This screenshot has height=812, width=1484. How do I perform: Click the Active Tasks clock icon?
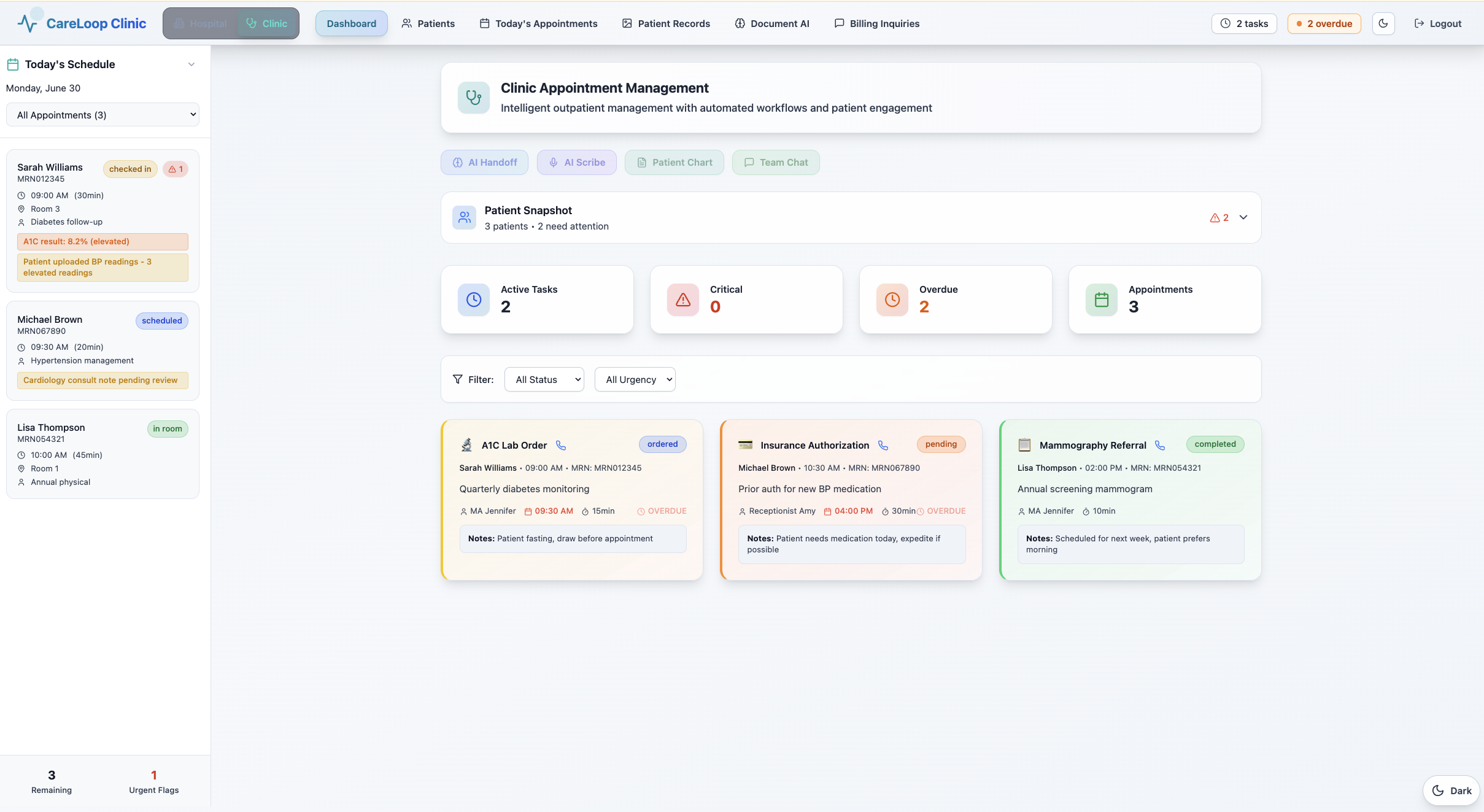click(x=473, y=300)
